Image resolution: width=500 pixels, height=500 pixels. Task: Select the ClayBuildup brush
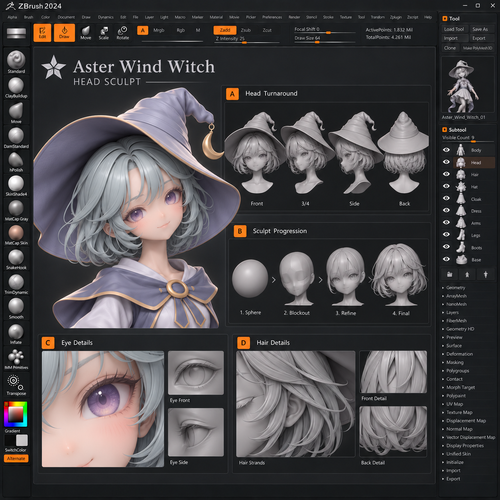point(16,87)
